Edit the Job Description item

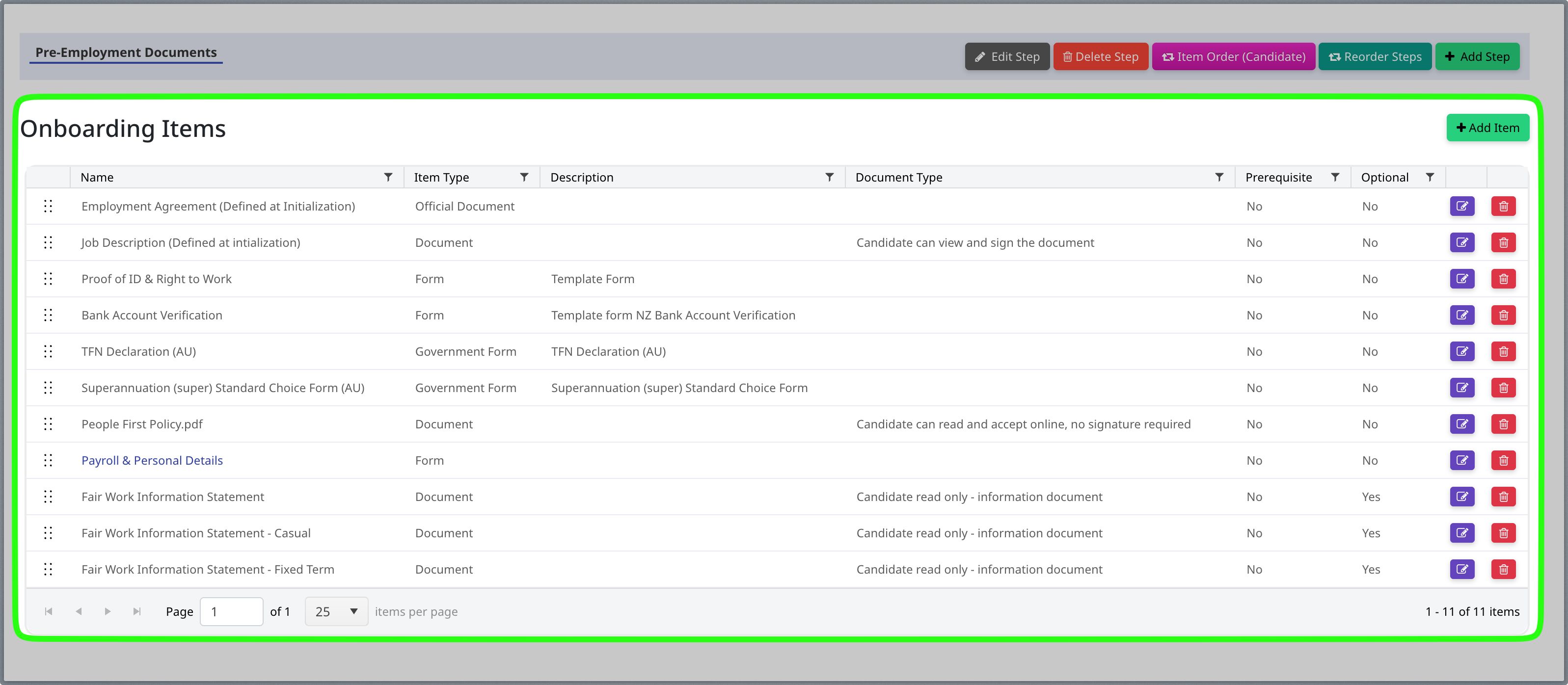click(x=1462, y=243)
